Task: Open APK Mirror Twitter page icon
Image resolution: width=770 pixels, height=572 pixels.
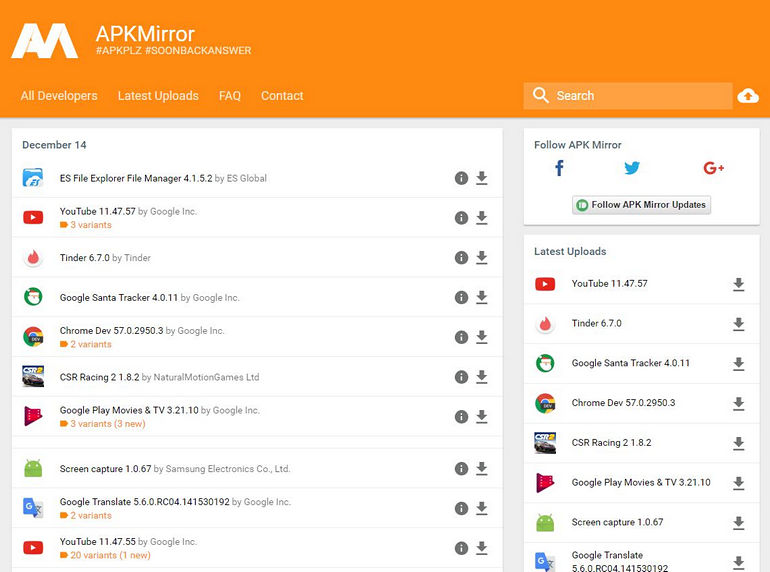Action: tap(632, 168)
